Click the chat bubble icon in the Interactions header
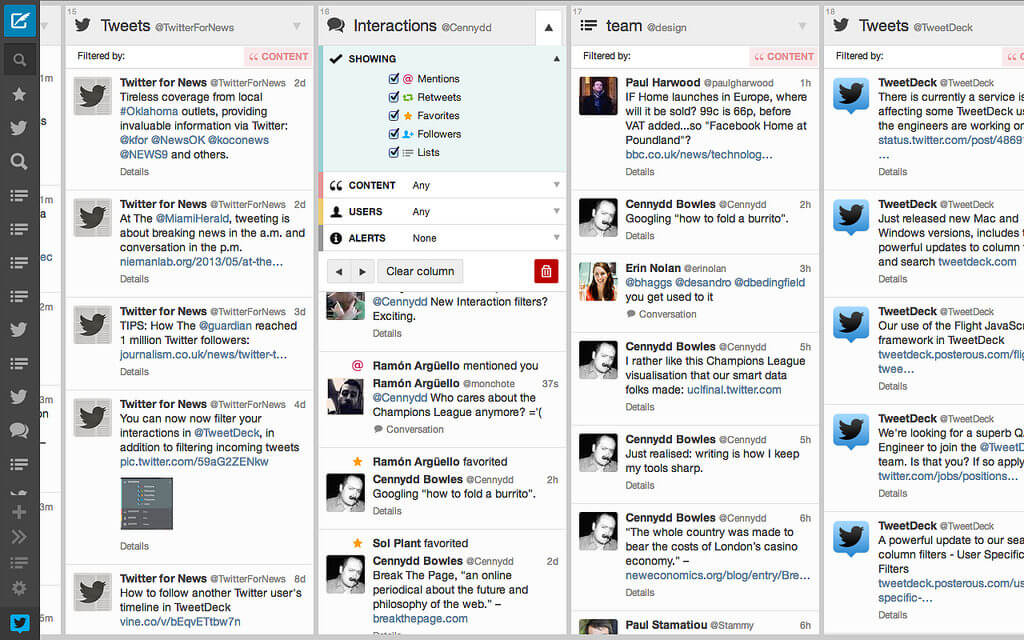The width and height of the screenshot is (1024, 640). (x=336, y=25)
